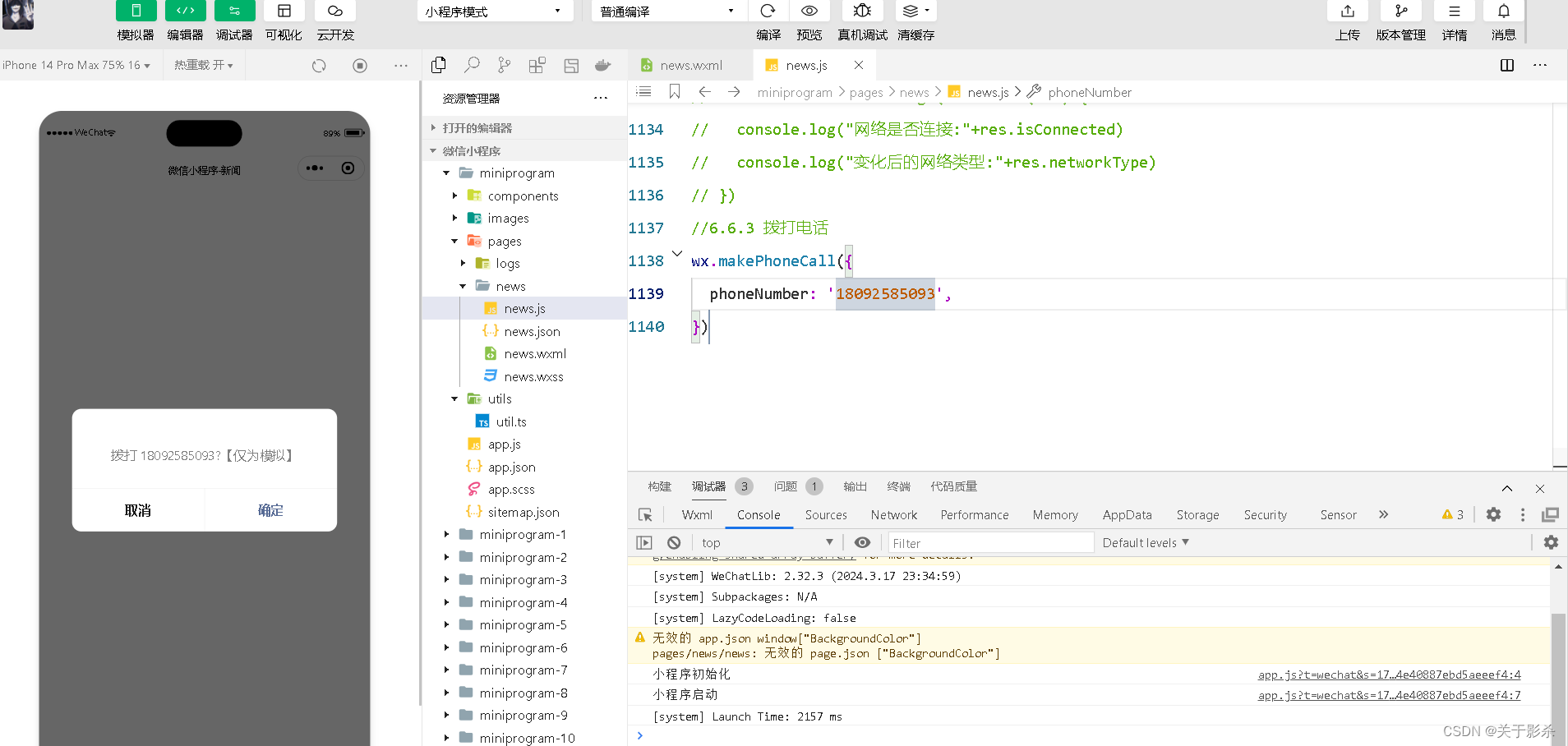Click the bookmark icon in breadcrumb bar
The width and height of the screenshot is (1568, 746).
(675, 91)
